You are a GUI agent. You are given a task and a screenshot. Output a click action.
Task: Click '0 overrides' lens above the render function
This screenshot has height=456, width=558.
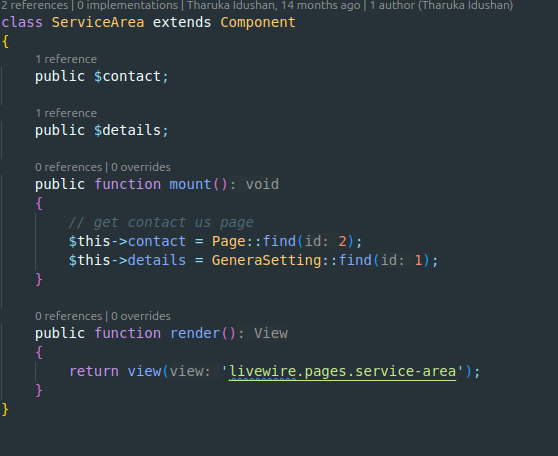pos(141,316)
